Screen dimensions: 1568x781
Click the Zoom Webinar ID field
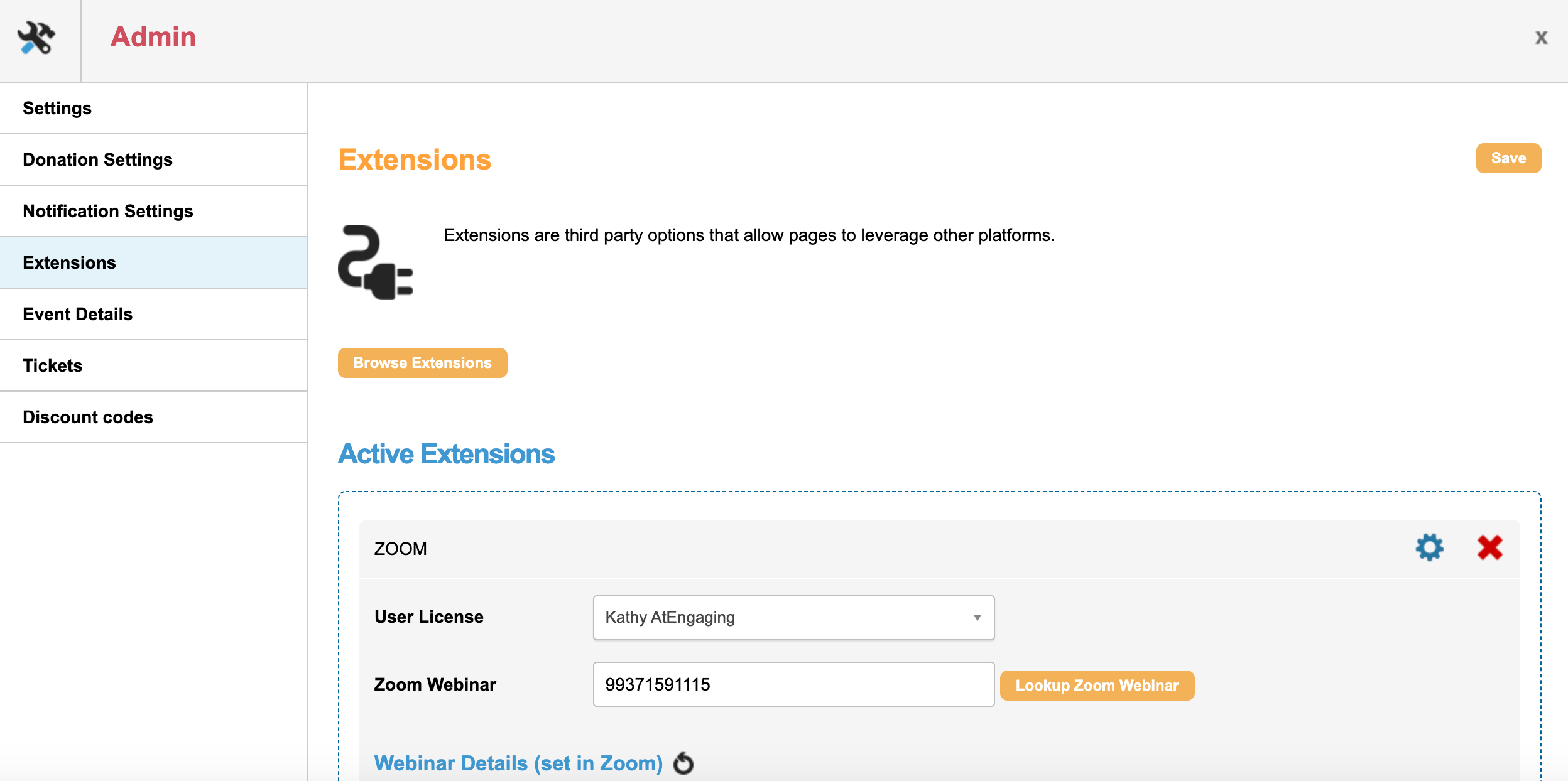pyautogui.click(x=793, y=684)
